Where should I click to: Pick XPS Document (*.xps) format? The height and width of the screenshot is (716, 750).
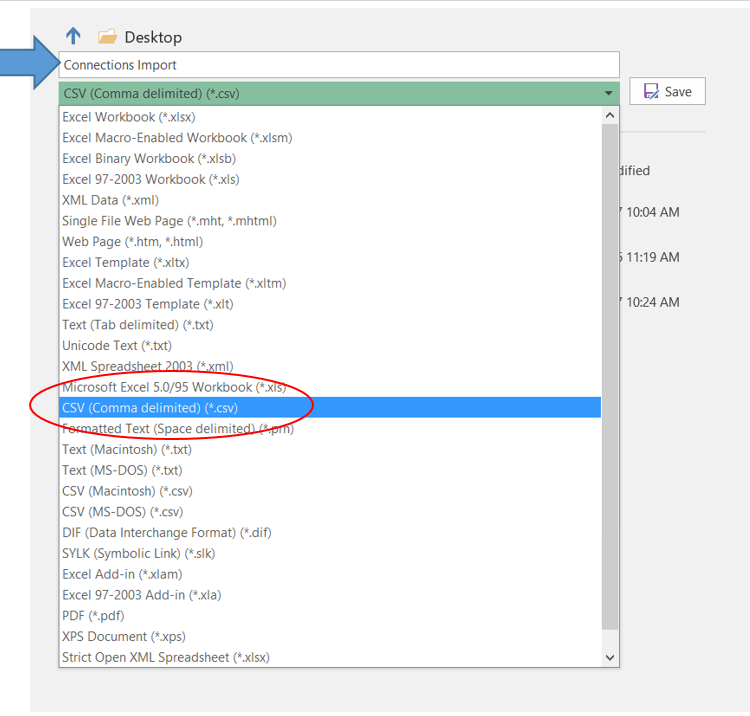[x=123, y=636]
